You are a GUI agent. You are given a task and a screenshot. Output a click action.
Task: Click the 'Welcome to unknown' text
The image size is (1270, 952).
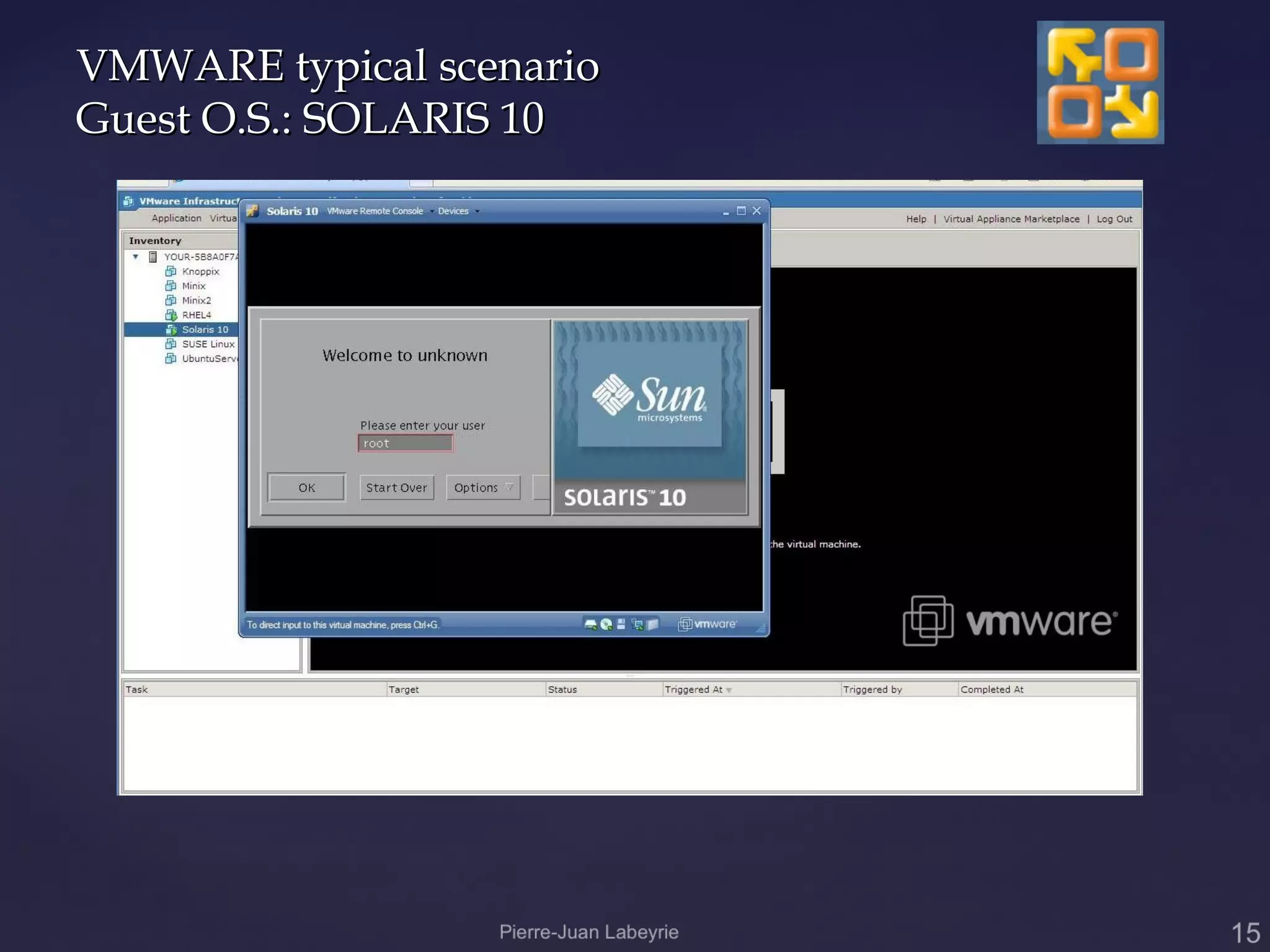point(405,355)
